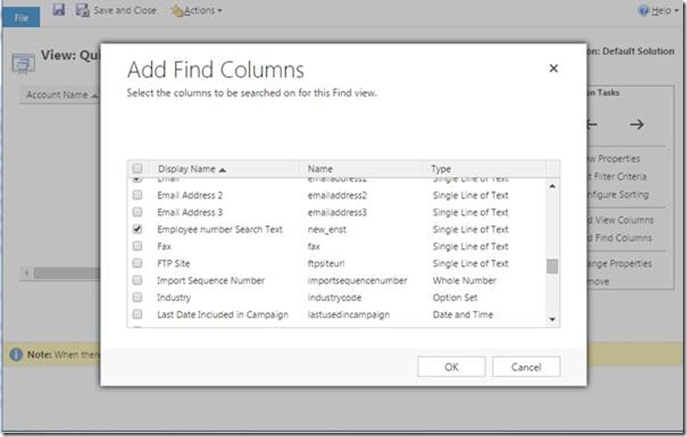This screenshot has height=437, width=687.
Task: Click the Type column header
Action: pos(442,169)
